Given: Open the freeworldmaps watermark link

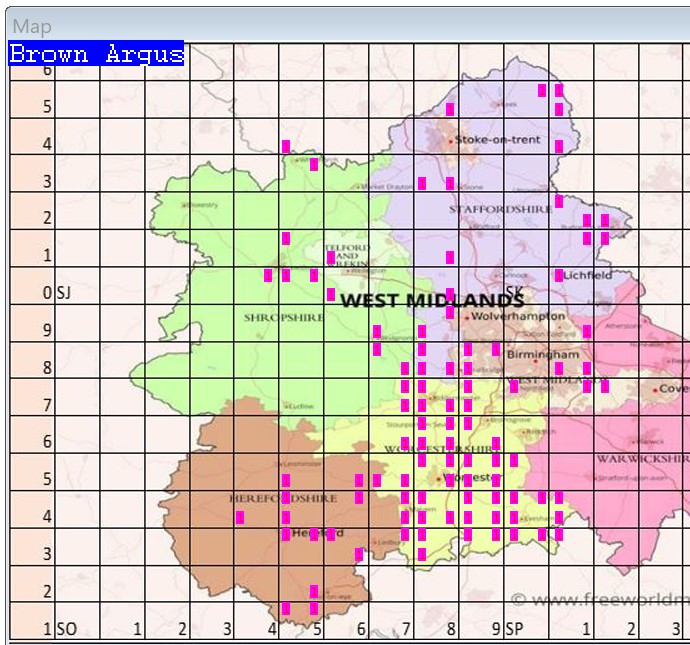Looking at the screenshot, I should (x=600, y=600).
